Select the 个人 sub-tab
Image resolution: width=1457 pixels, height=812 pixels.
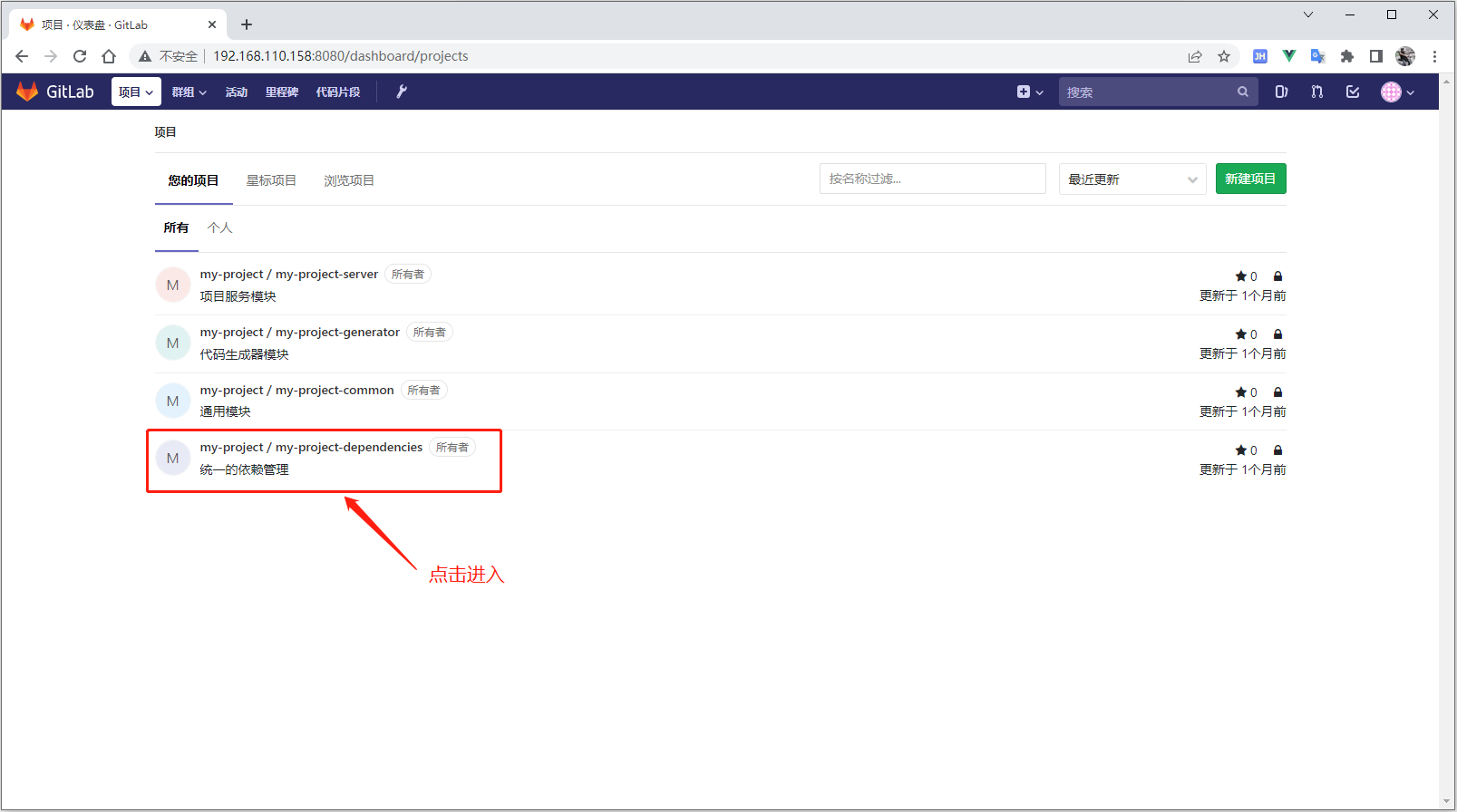pyautogui.click(x=219, y=227)
